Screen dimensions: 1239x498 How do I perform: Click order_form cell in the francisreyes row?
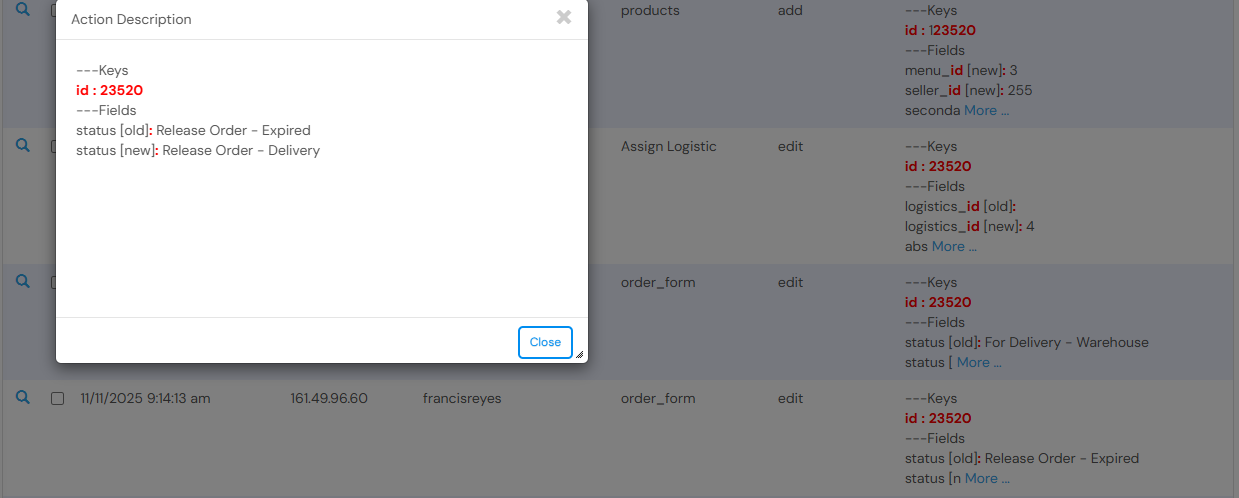coord(658,398)
